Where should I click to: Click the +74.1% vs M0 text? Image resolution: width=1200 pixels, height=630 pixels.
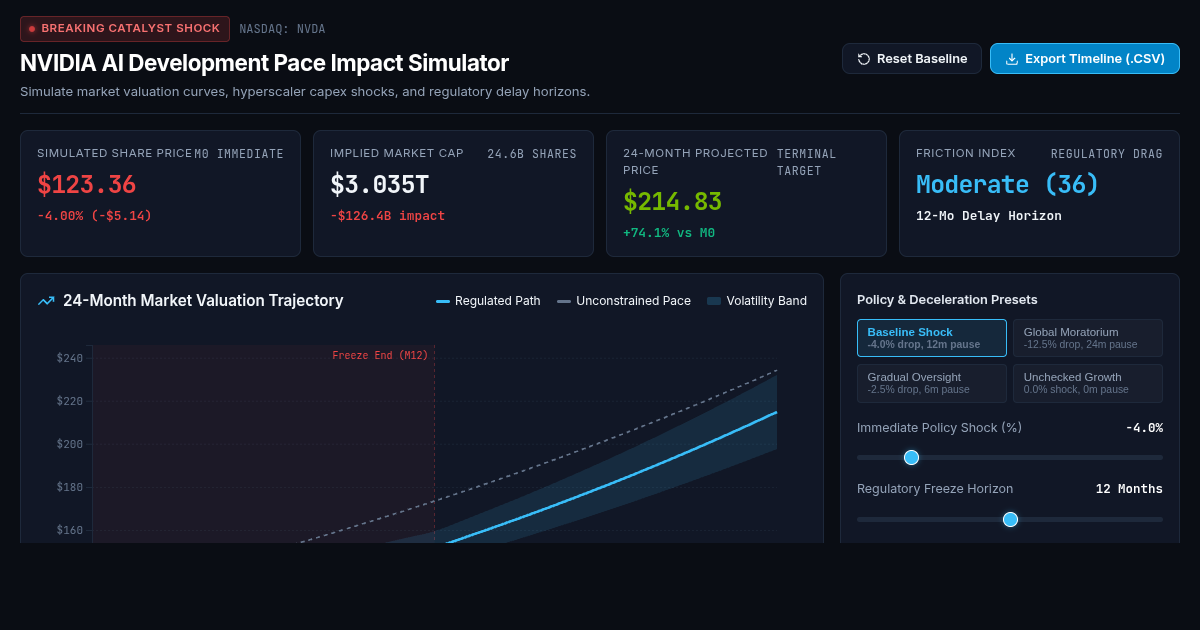tap(669, 233)
